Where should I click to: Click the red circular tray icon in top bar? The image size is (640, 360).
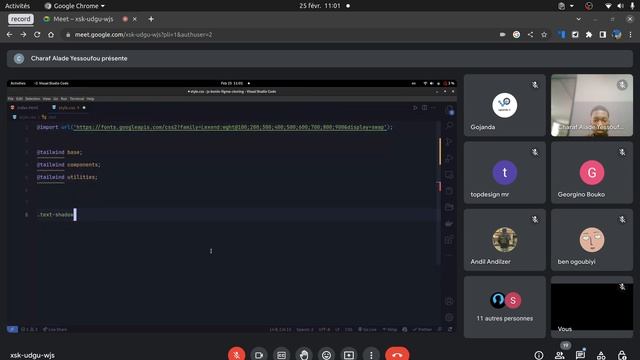[x=589, y=6]
